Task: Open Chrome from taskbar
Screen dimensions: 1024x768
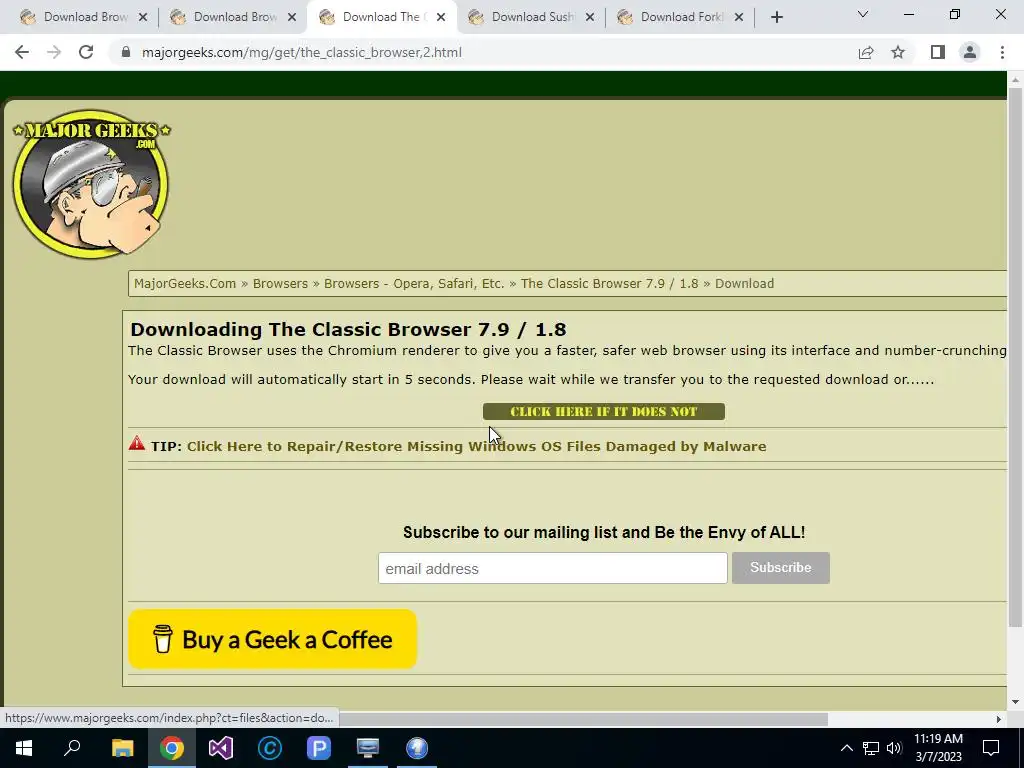Action: point(171,748)
